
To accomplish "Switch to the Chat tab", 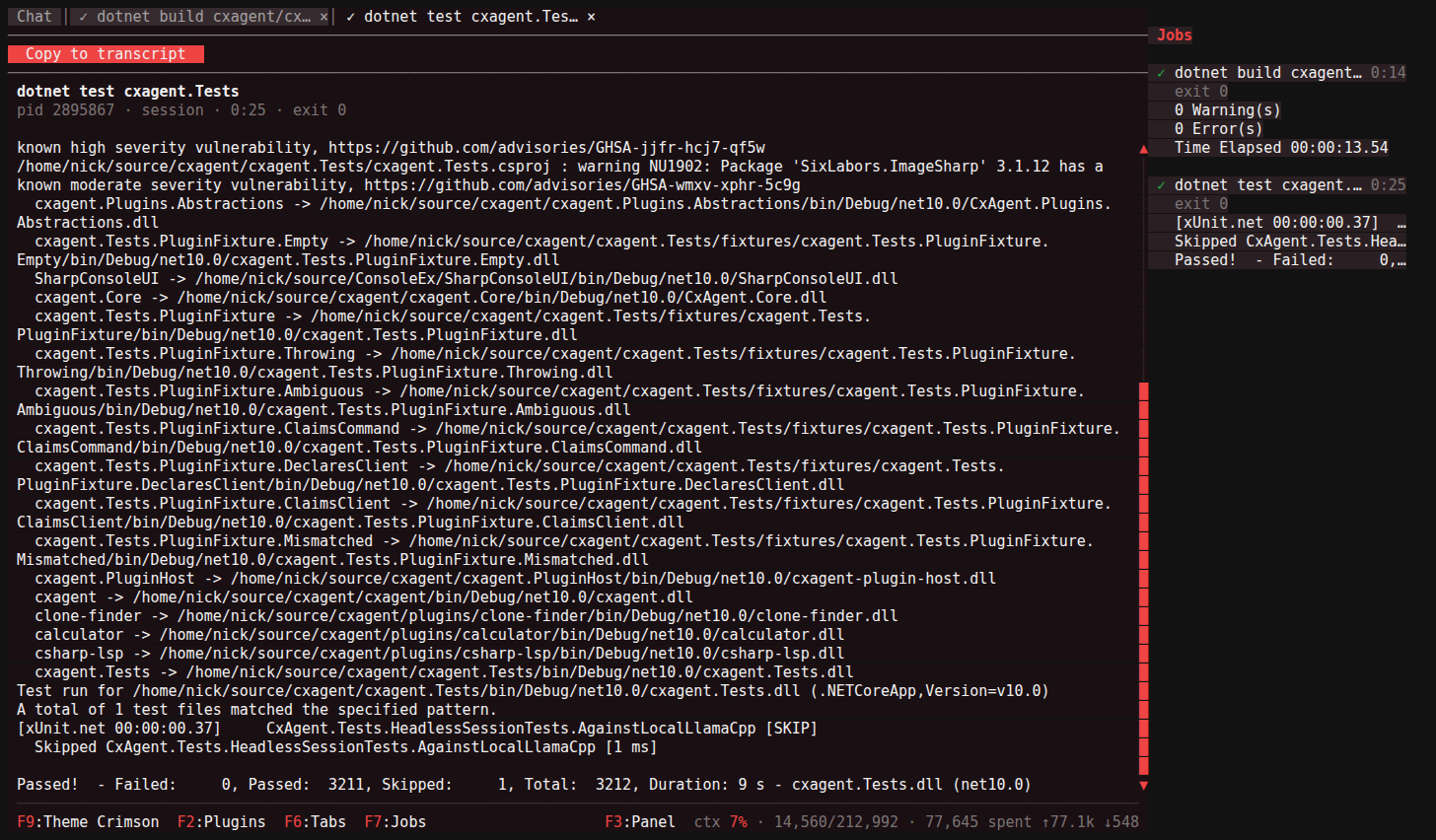I will pos(35,17).
